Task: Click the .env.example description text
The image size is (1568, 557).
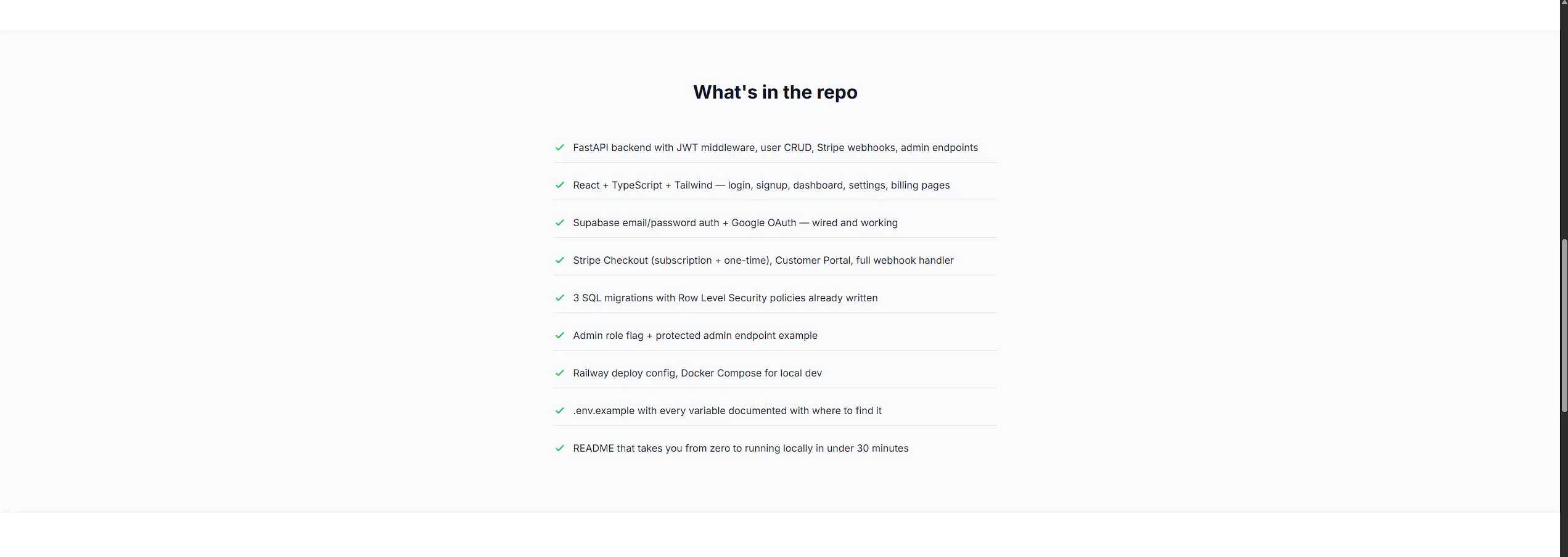Action: (727, 410)
